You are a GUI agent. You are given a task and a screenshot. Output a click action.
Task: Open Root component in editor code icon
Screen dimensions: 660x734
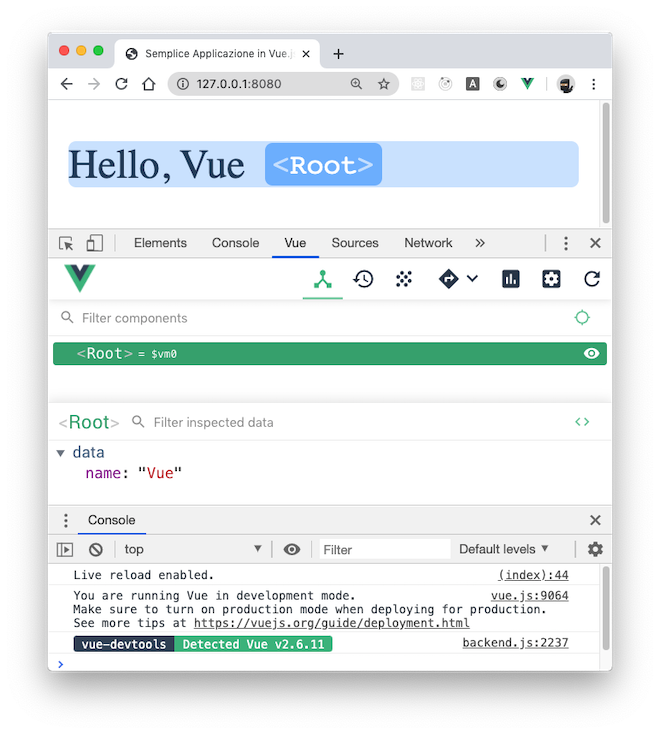coord(582,422)
